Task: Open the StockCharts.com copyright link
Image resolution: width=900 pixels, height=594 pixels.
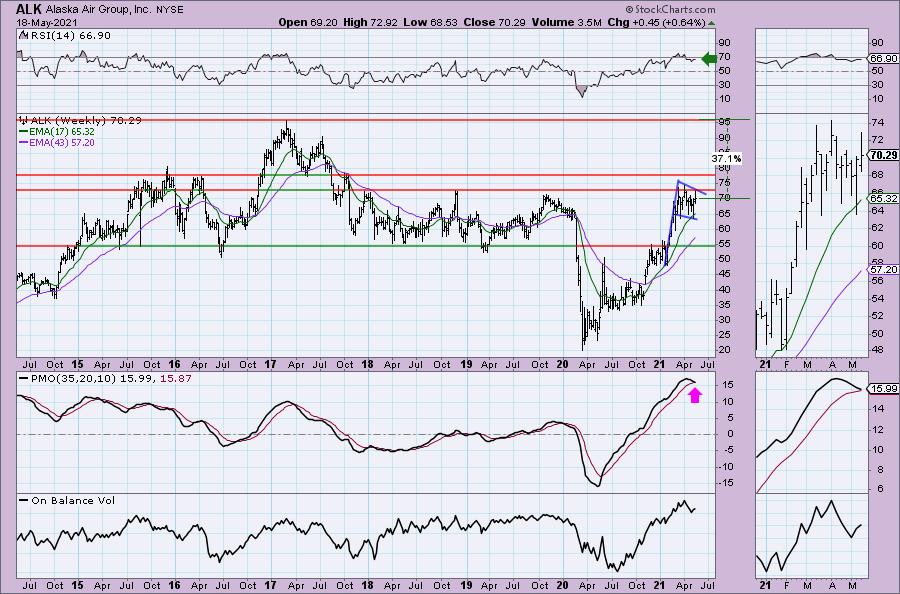Action: click(x=670, y=9)
